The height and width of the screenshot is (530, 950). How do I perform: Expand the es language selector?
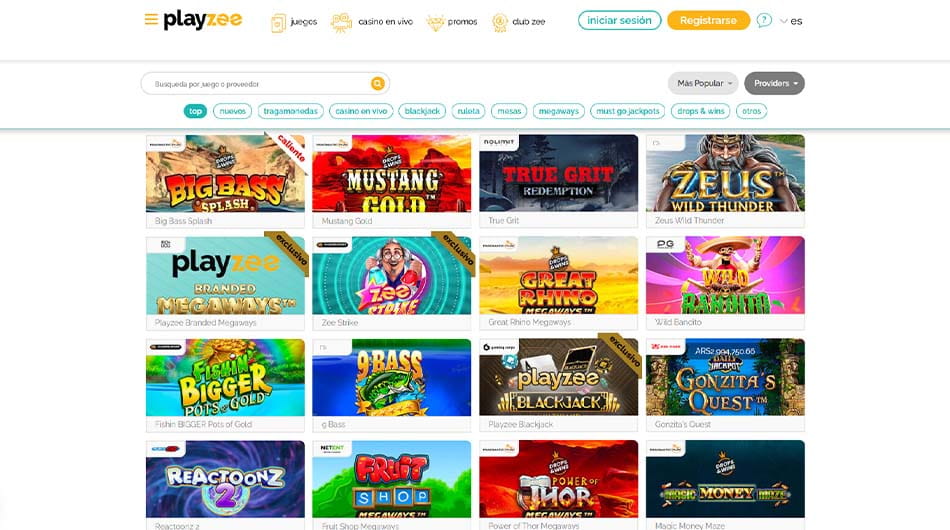[791, 21]
